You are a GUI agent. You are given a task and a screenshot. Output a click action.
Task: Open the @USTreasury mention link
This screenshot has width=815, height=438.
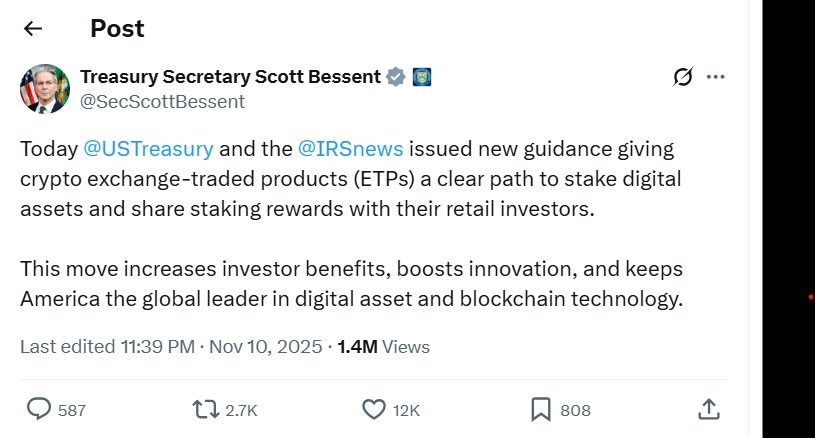coord(148,149)
